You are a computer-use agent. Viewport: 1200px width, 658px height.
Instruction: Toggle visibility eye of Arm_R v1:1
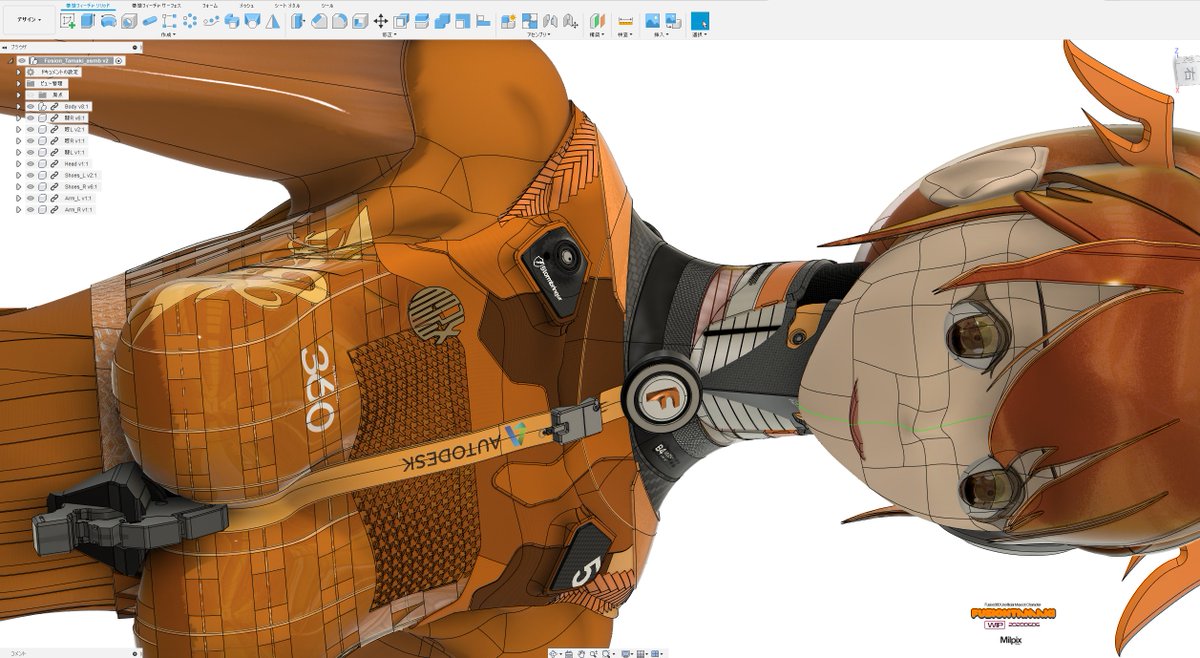click(31, 210)
